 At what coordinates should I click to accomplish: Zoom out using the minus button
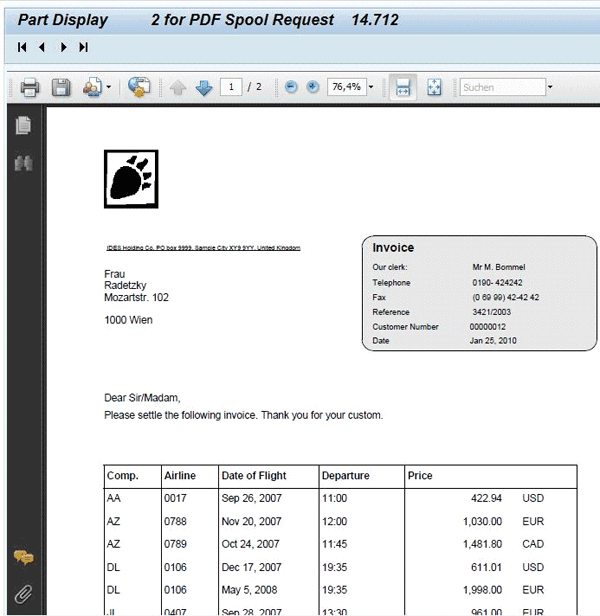click(x=291, y=88)
